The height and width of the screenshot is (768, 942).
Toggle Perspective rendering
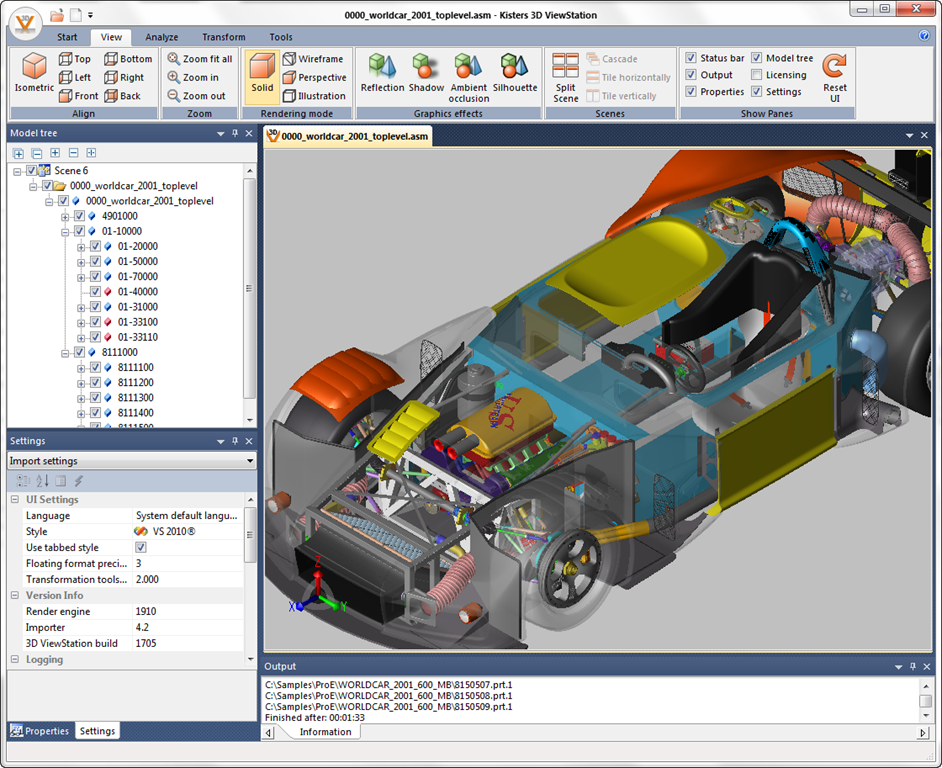(x=314, y=78)
